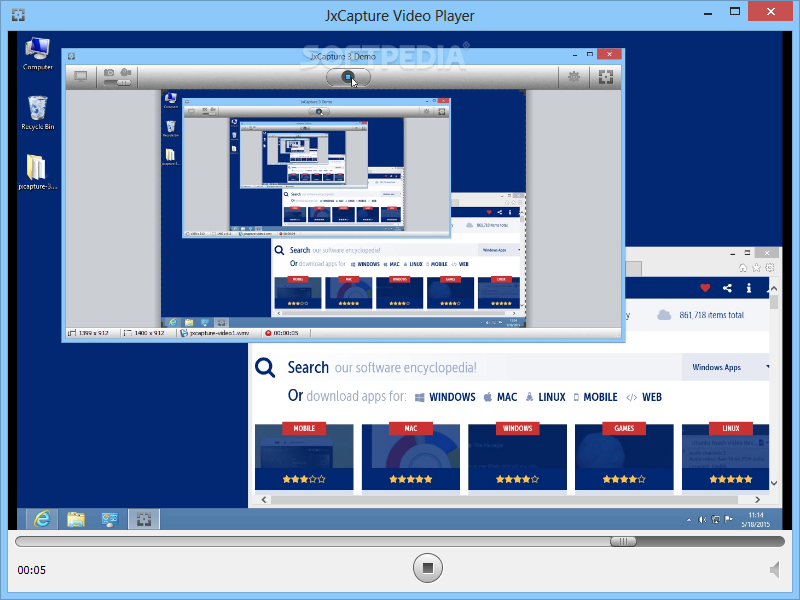The width and height of the screenshot is (800, 600).
Task: Click the system tray speaker icon
Action: tap(703, 520)
